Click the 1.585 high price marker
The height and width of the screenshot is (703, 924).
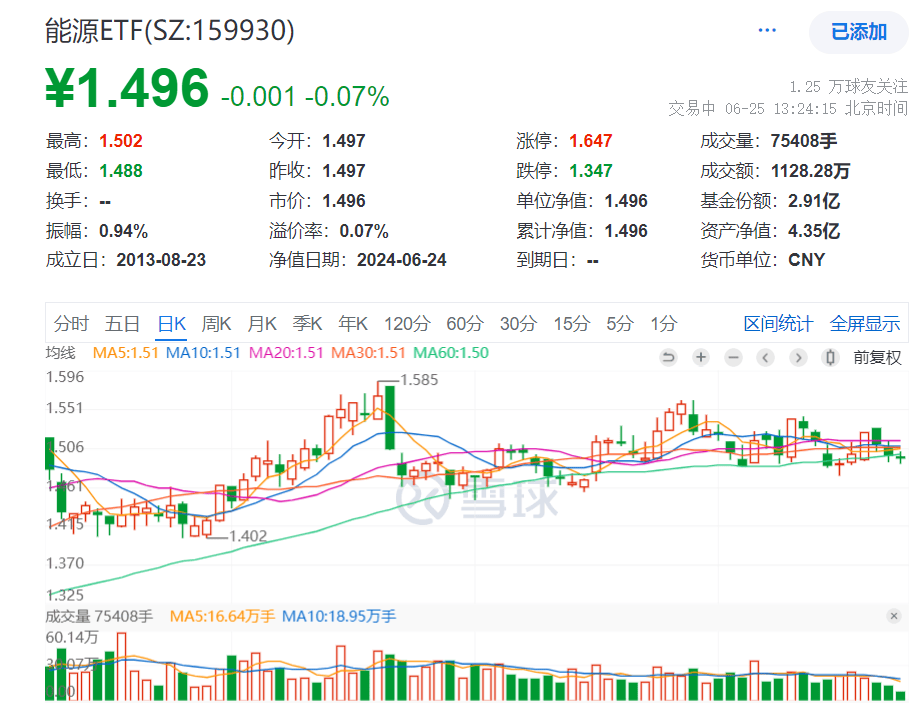(x=419, y=380)
